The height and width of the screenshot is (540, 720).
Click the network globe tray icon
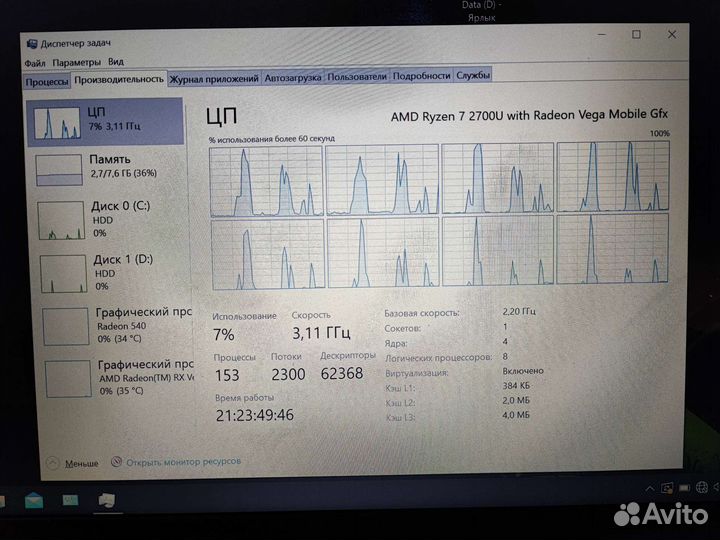[x=702, y=487]
